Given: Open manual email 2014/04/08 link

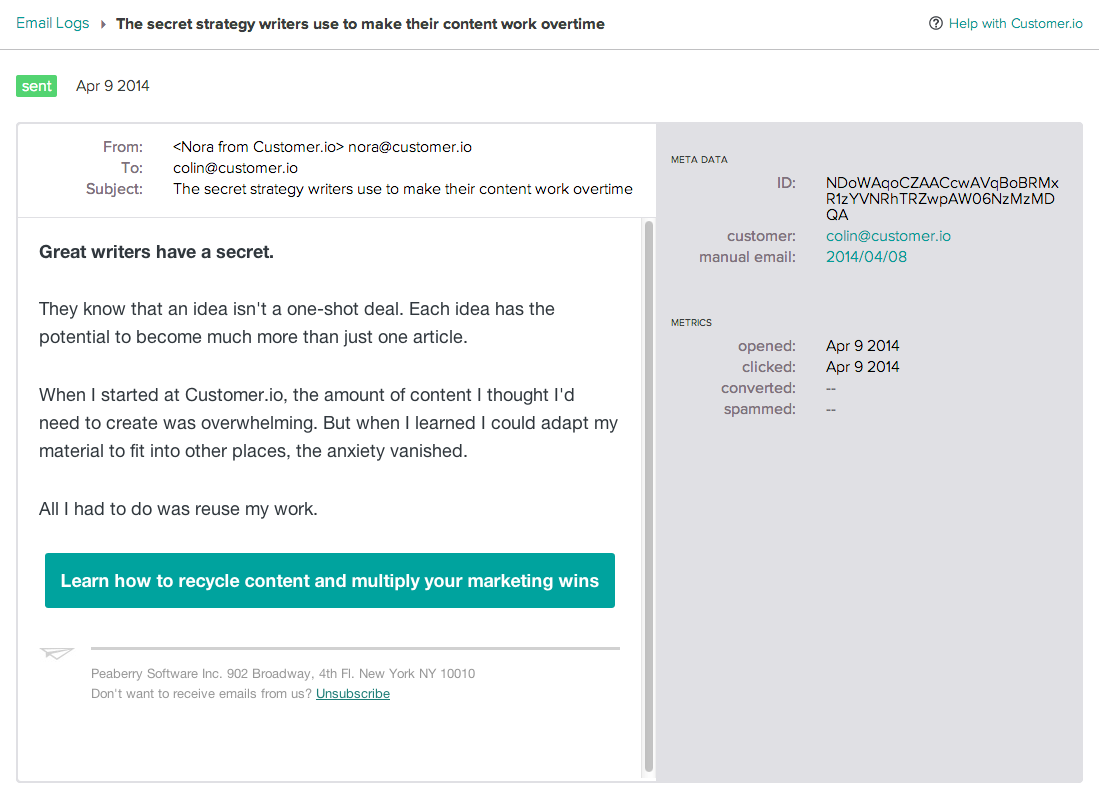Looking at the screenshot, I should [x=866, y=257].
